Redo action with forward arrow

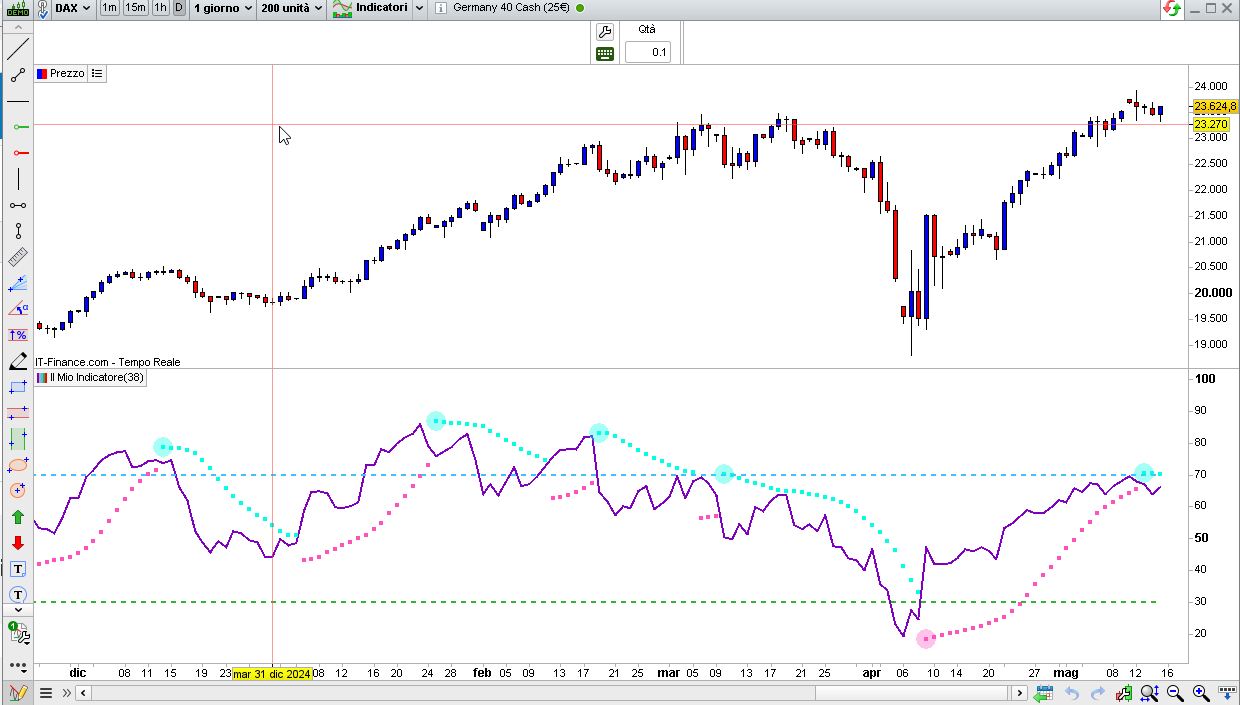pos(1098,693)
